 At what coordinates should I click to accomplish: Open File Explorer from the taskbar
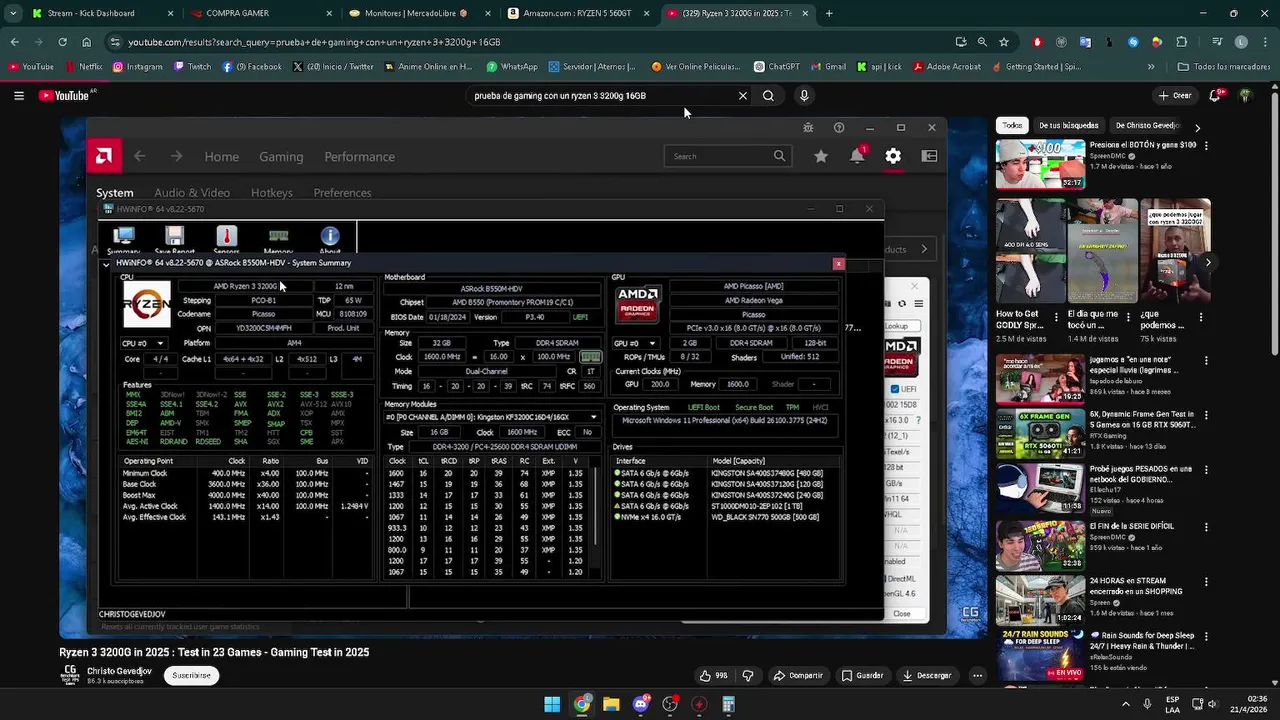(x=611, y=704)
